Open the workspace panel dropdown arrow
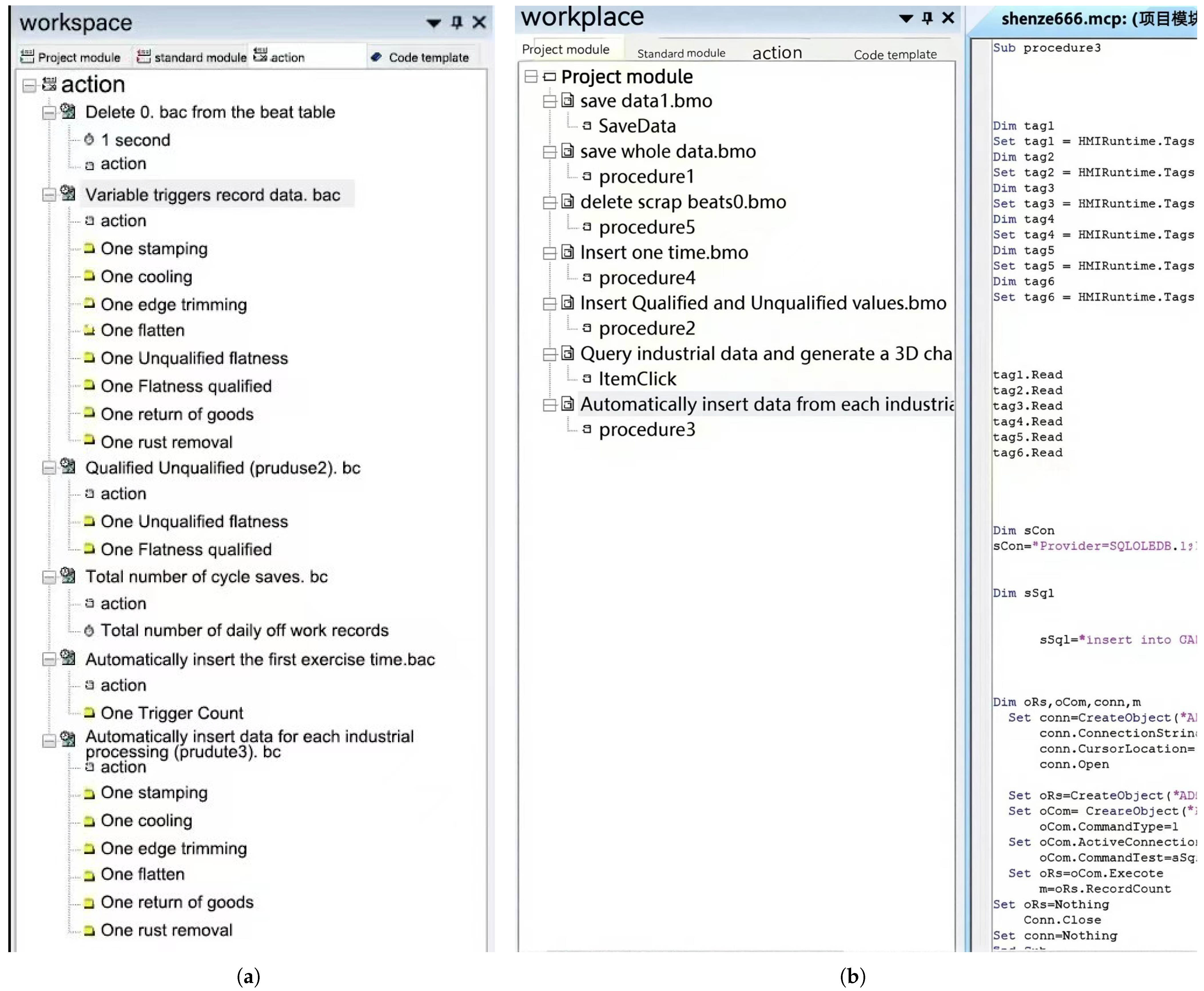Image resolution: width=1204 pixels, height=991 pixels. pyautogui.click(x=433, y=23)
